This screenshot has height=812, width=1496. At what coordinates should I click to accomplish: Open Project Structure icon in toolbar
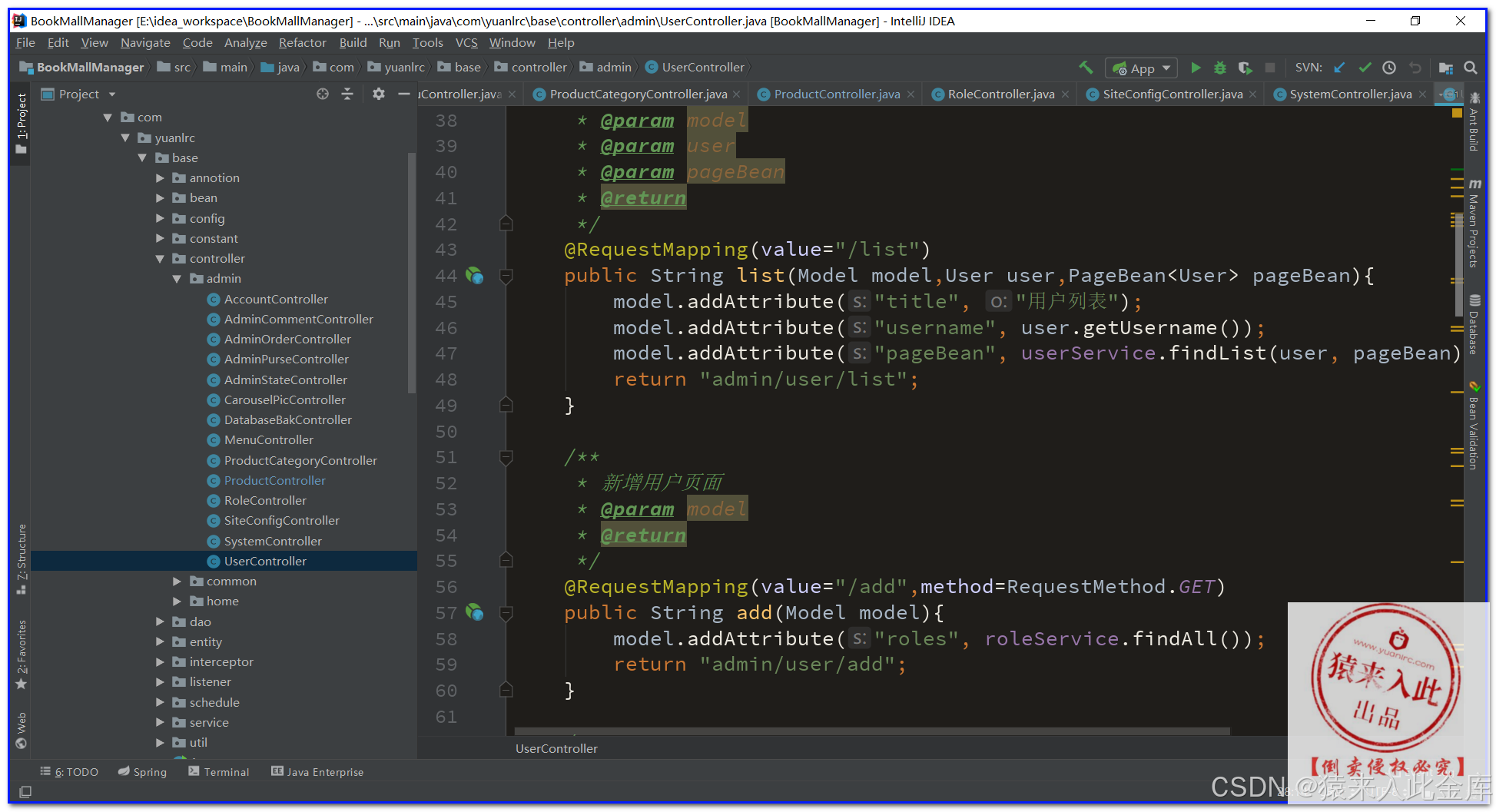tap(1445, 68)
